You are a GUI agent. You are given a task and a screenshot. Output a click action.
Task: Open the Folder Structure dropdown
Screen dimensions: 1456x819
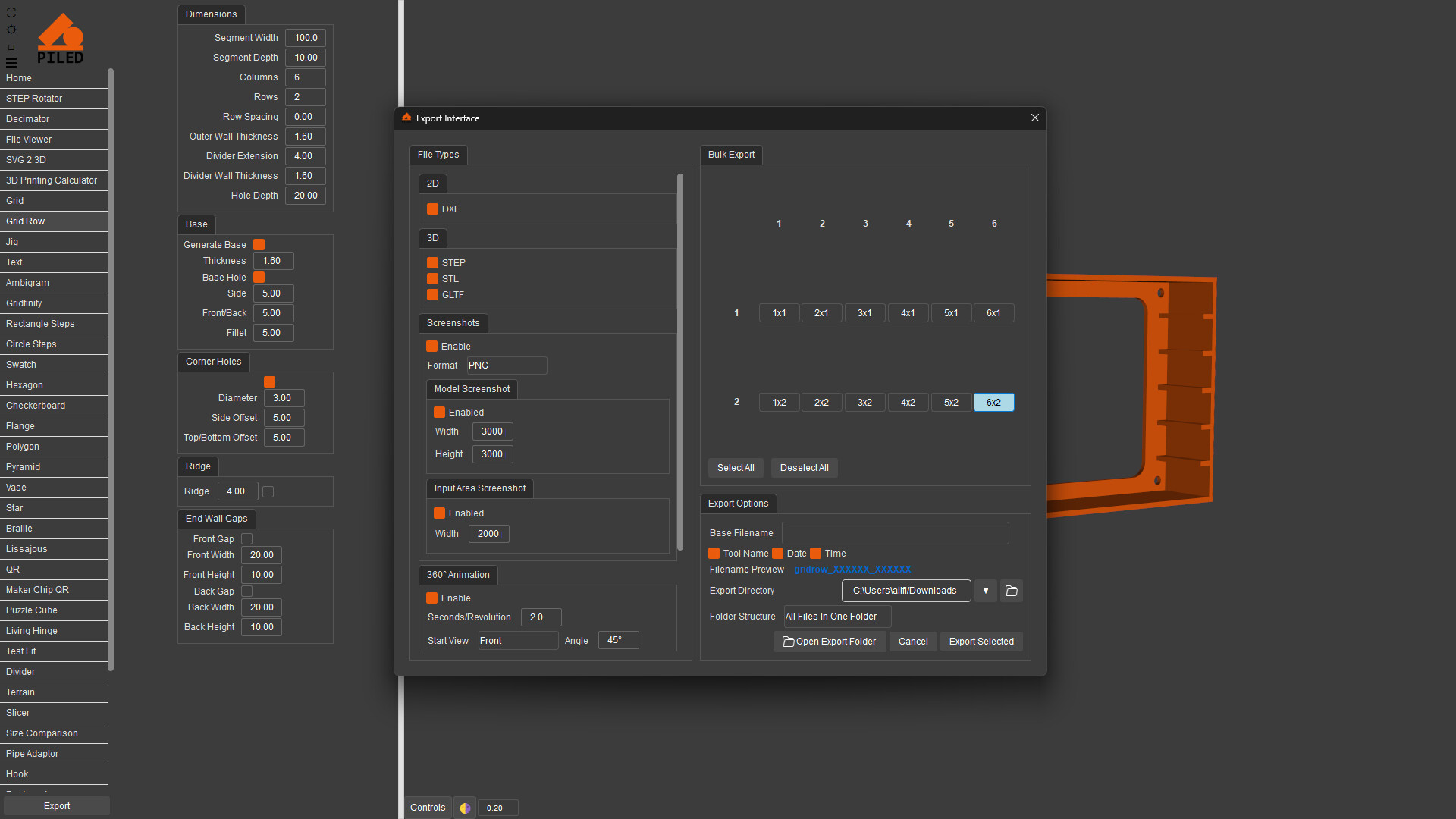[x=836, y=617]
